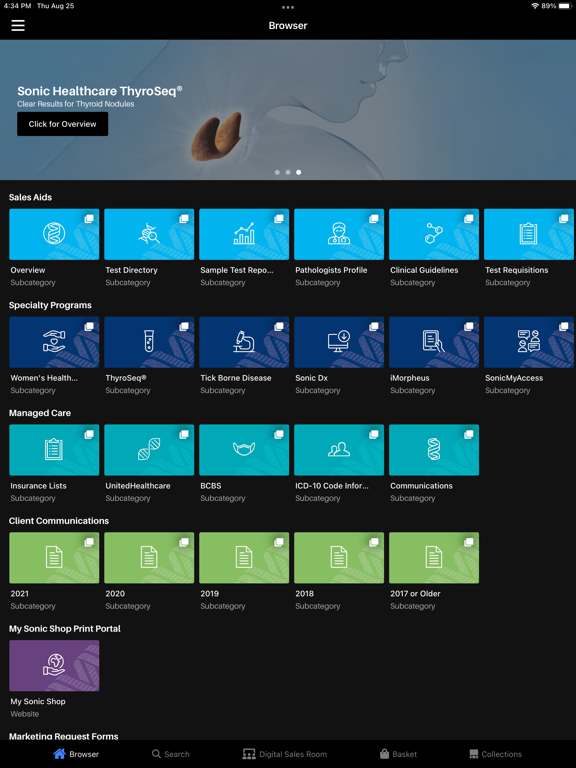Image resolution: width=576 pixels, height=768 pixels.
Task: Open the BCBS mask icon tile
Action: point(244,450)
